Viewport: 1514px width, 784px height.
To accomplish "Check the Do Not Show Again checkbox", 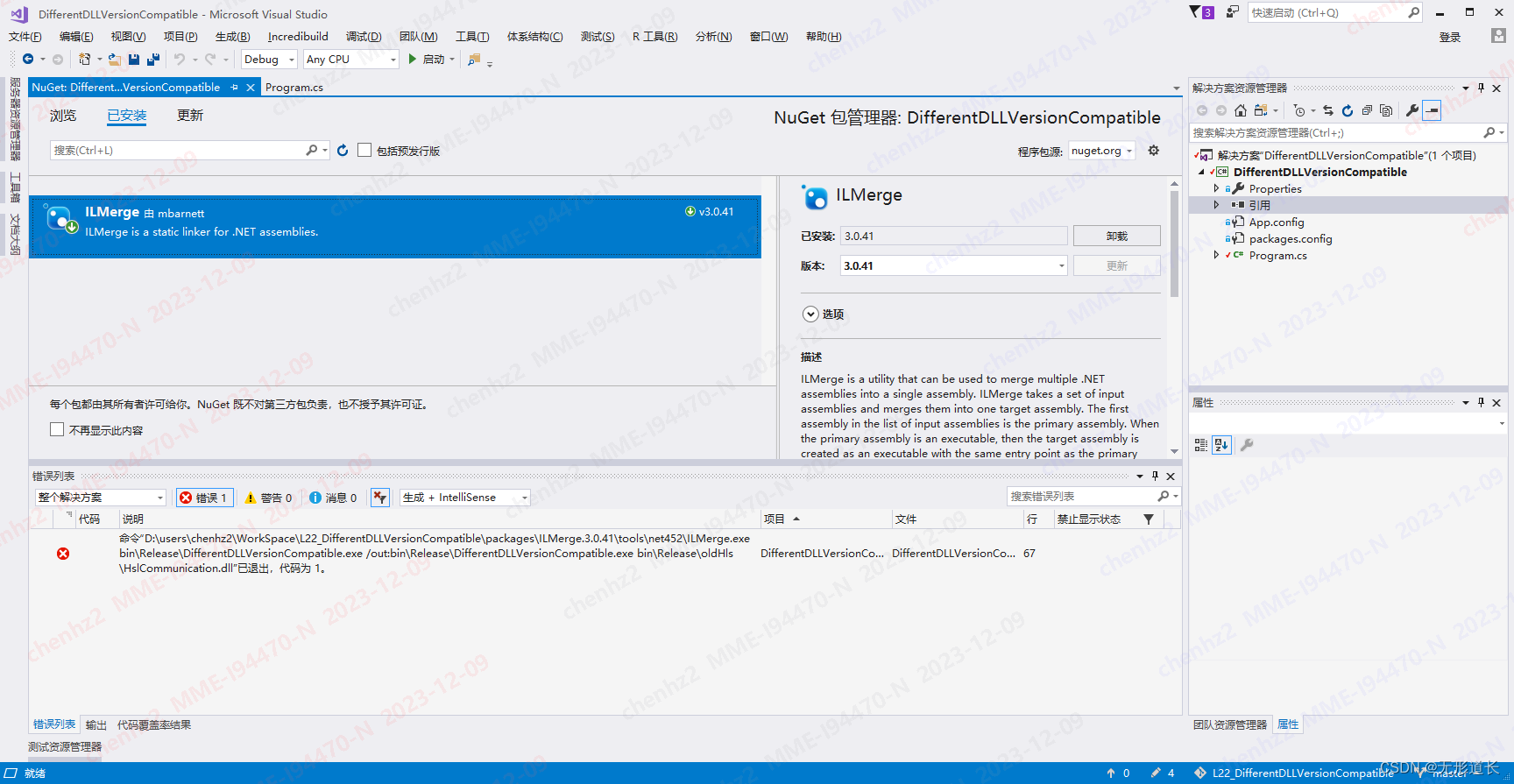I will pos(57,429).
